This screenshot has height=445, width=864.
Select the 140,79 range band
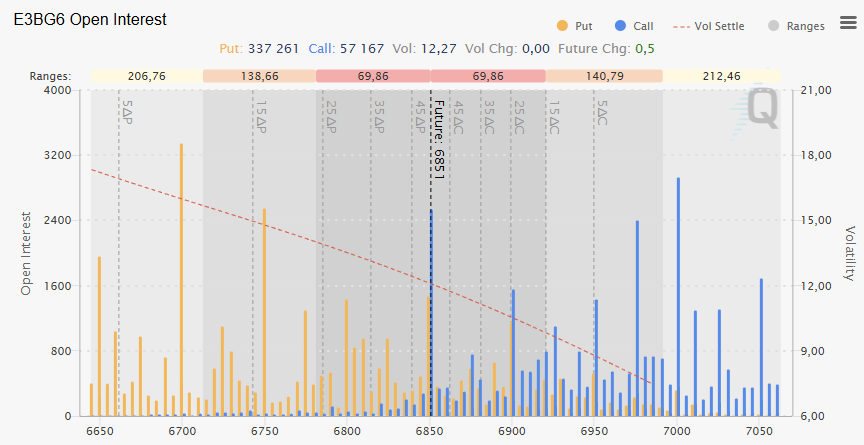[x=604, y=76]
